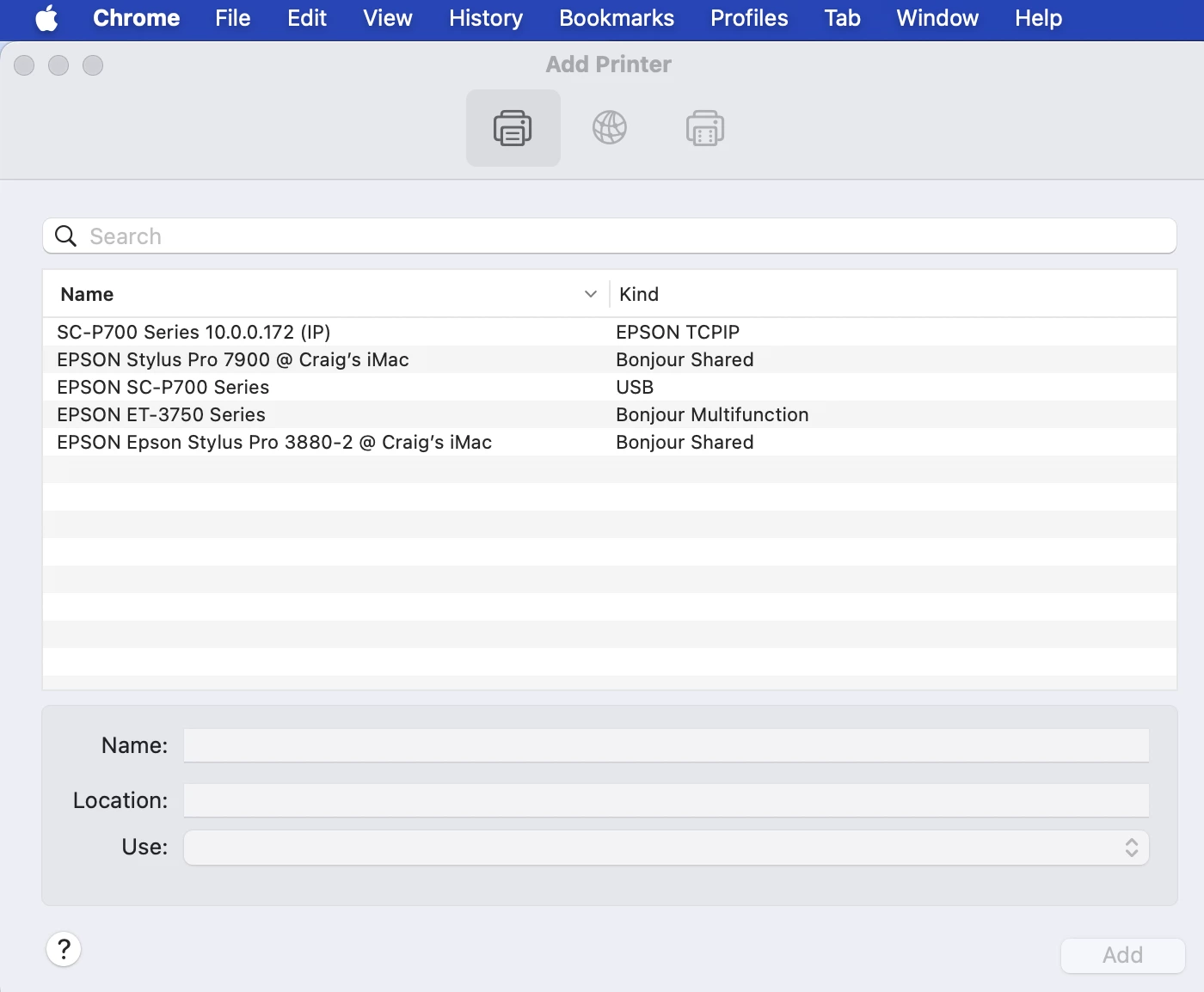Switch to the IP printer globe icon
This screenshot has height=992, width=1204.
[610, 128]
